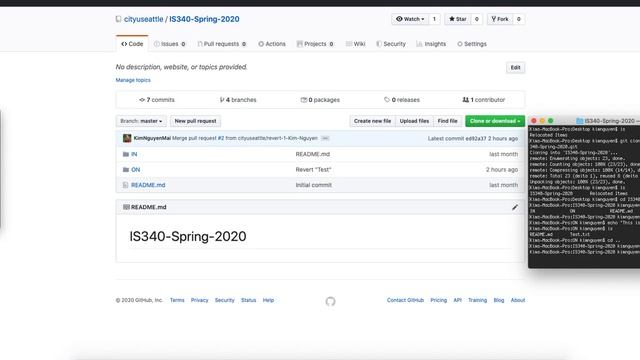This screenshot has height=360, width=640.
Task: Open the Pull requests tab
Action: pyautogui.click(x=222, y=44)
